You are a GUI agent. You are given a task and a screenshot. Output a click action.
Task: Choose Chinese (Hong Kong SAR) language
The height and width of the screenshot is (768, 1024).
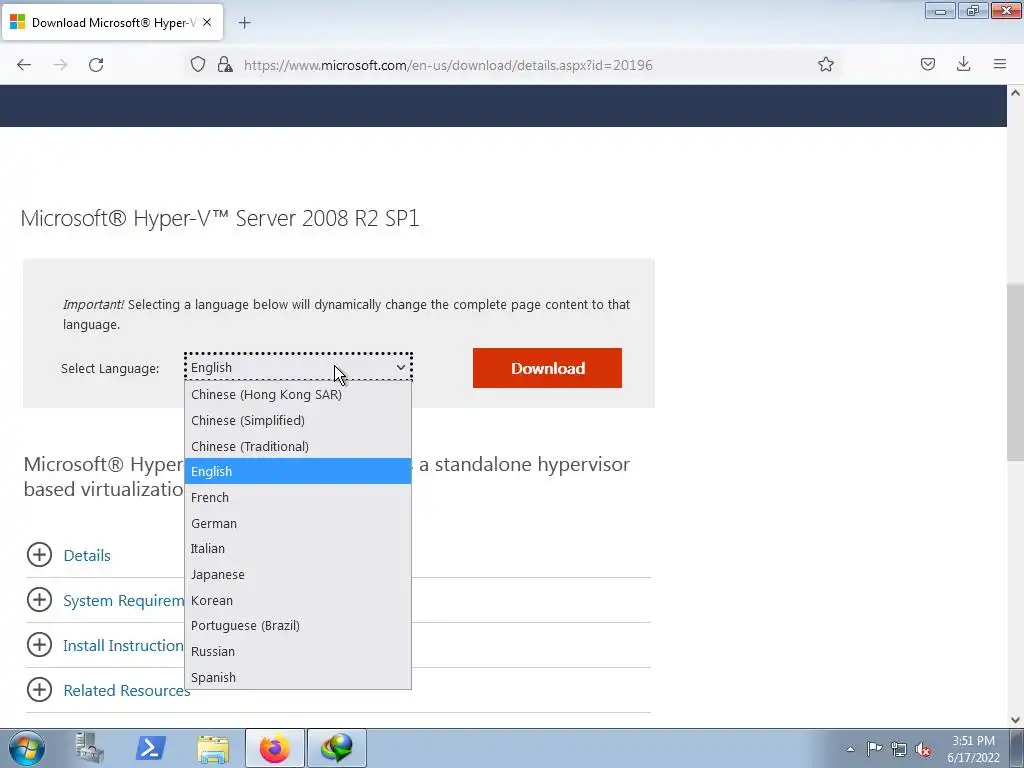(298, 394)
